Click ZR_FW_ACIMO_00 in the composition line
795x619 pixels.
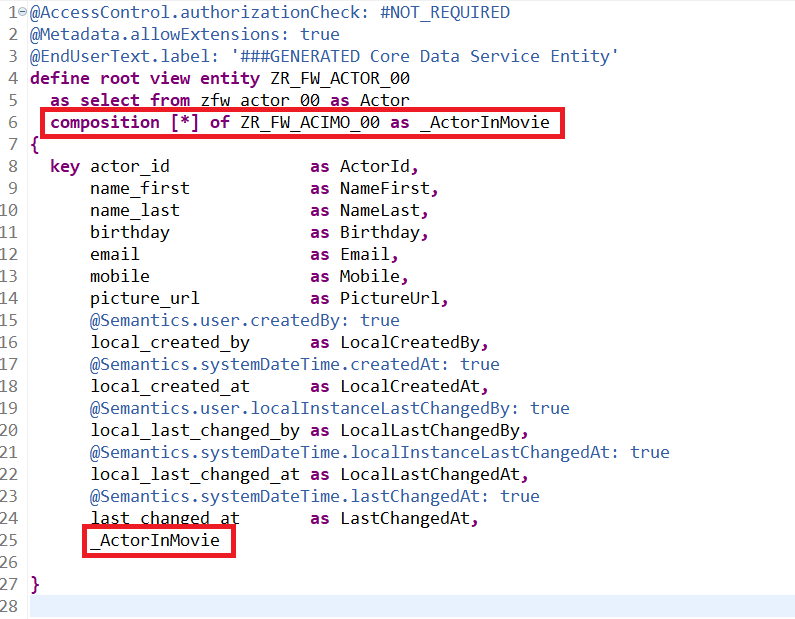310,122
